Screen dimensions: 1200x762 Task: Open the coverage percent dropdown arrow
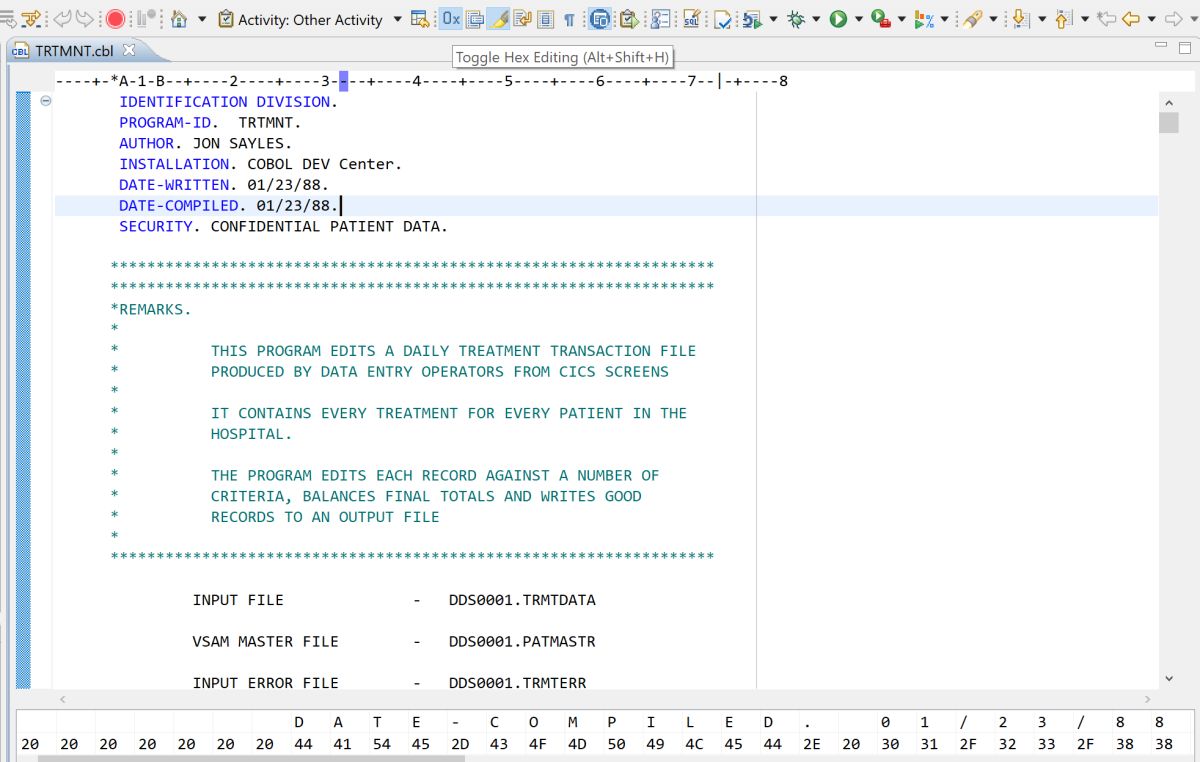[944, 19]
